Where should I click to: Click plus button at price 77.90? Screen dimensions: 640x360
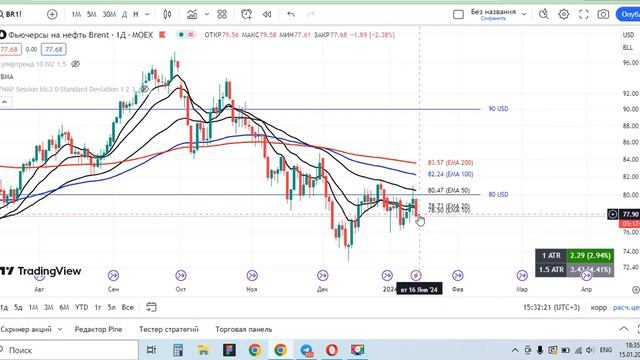pyautogui.click(x=612, y=214)
